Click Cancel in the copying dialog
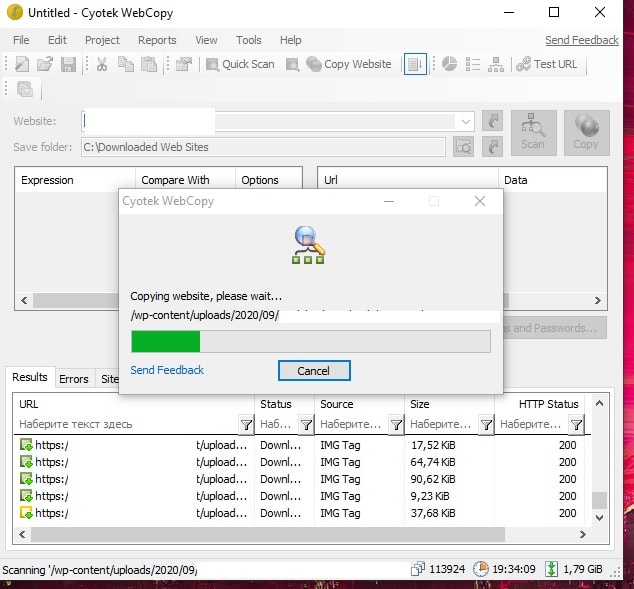This screenshot has height=589, width=634. 314,371
